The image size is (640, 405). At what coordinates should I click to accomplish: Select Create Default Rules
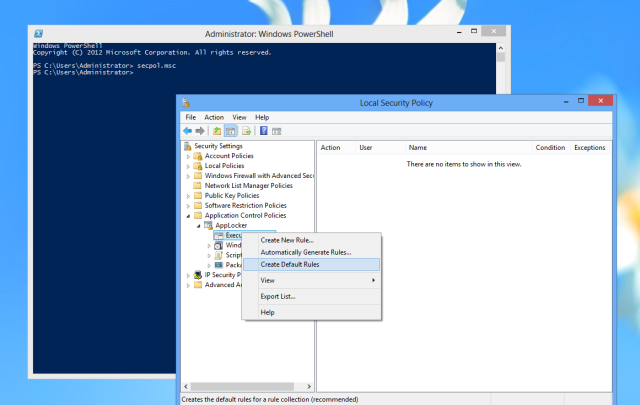coord(311,264)
